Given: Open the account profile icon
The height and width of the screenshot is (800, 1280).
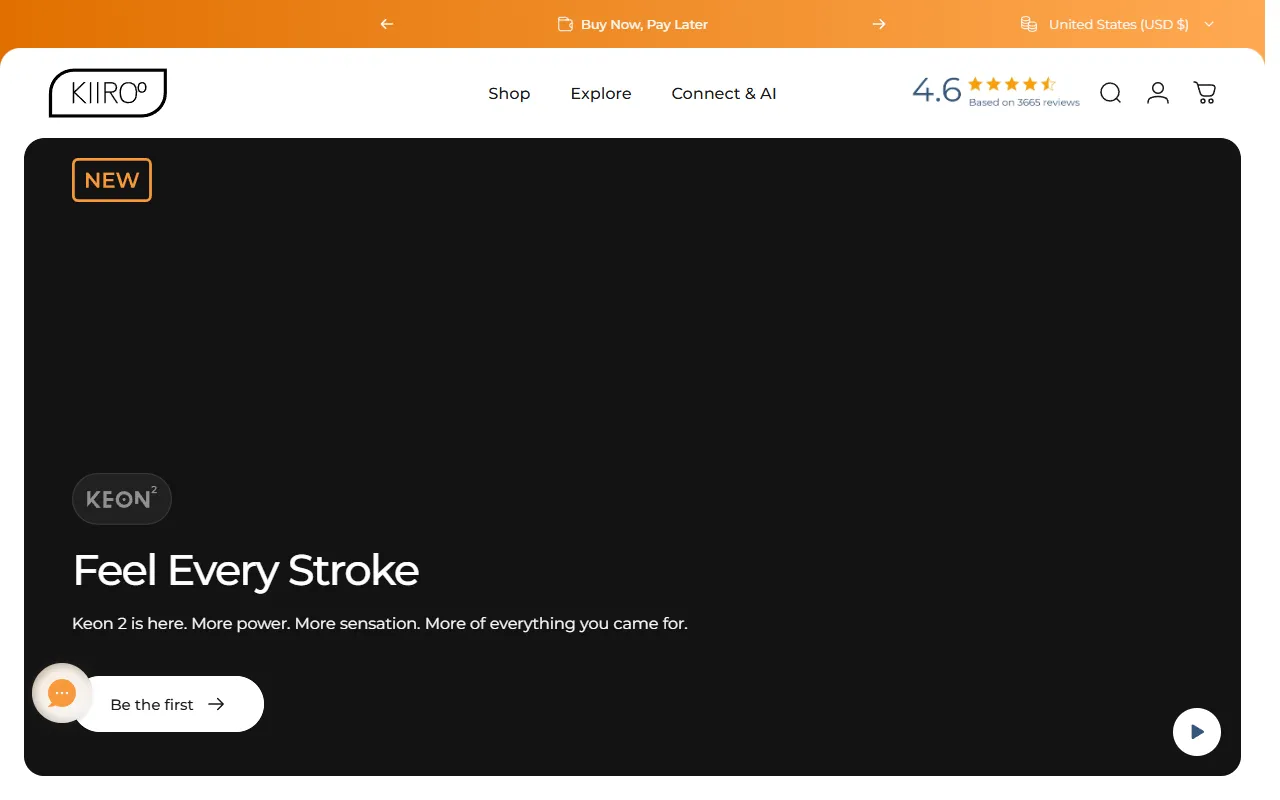Looking at the screenshot, I should click(1158, 93).
